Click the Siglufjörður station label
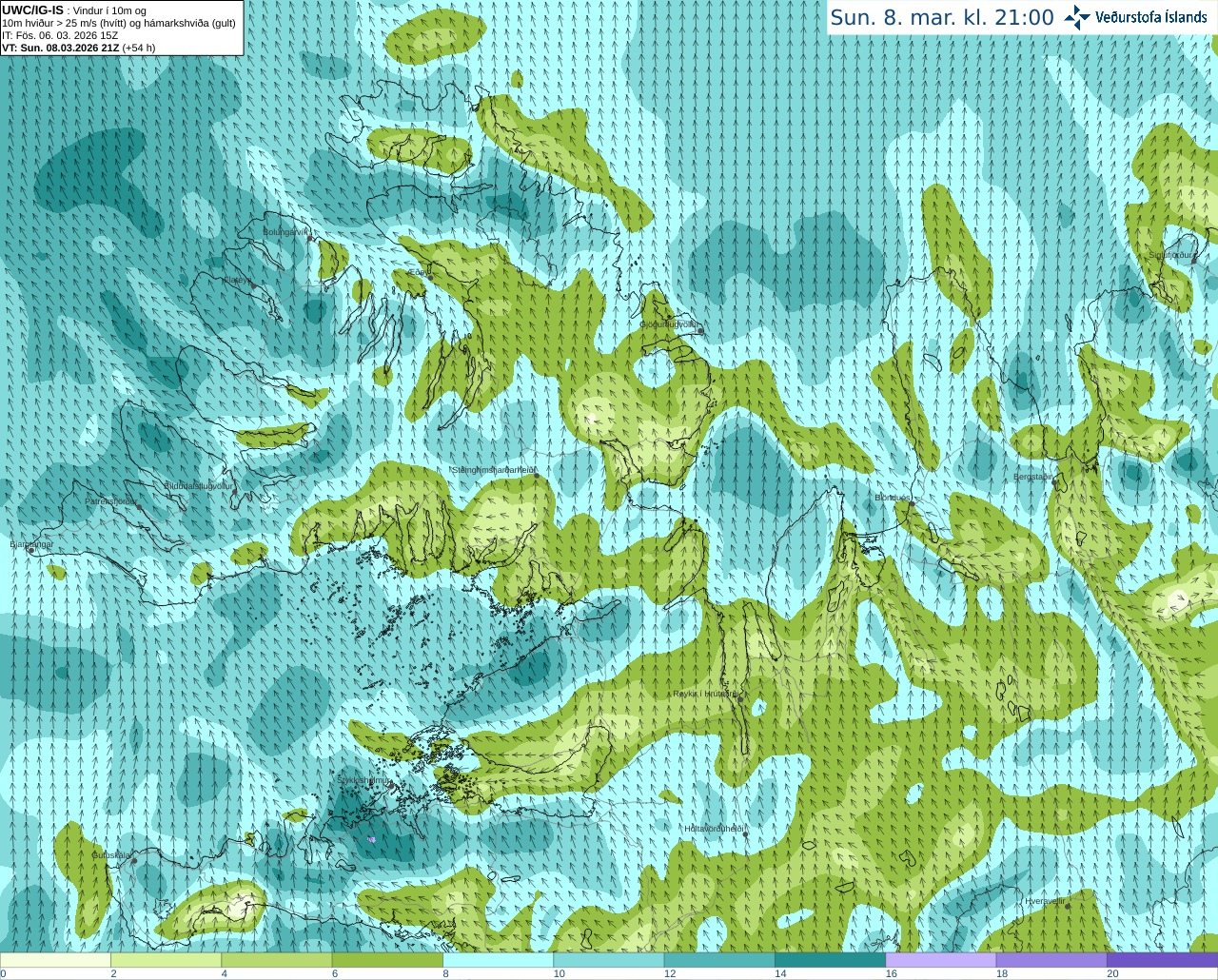1218x980 pixels. [1170, 255]
